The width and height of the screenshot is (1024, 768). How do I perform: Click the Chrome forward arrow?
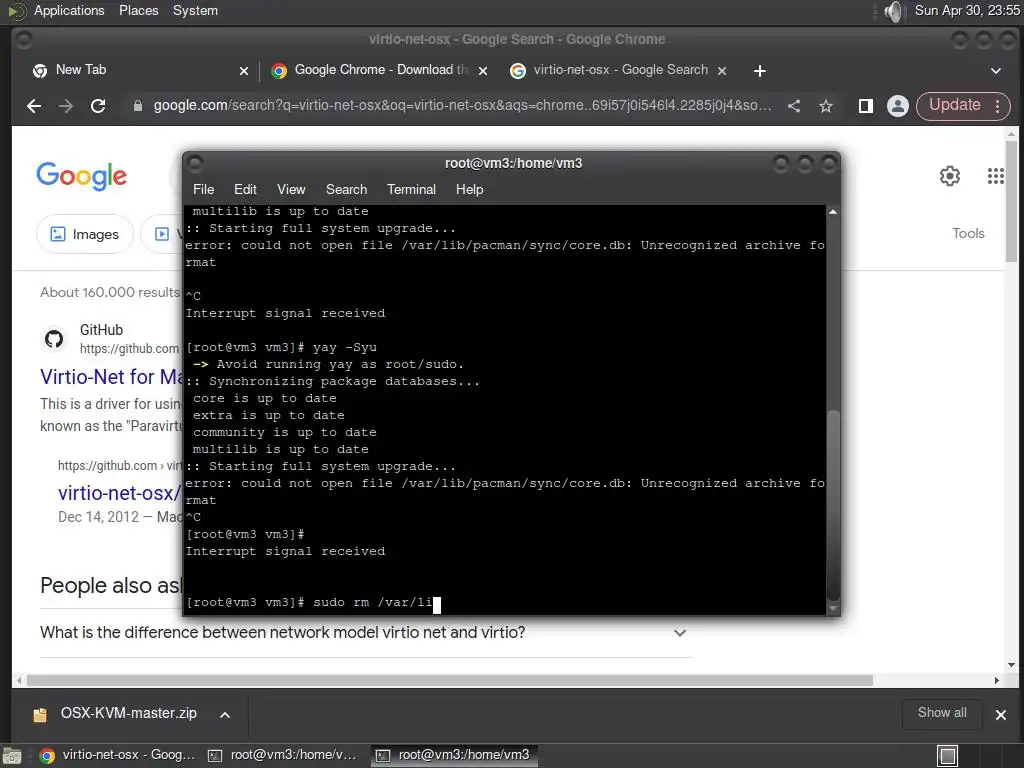point(65,106)
